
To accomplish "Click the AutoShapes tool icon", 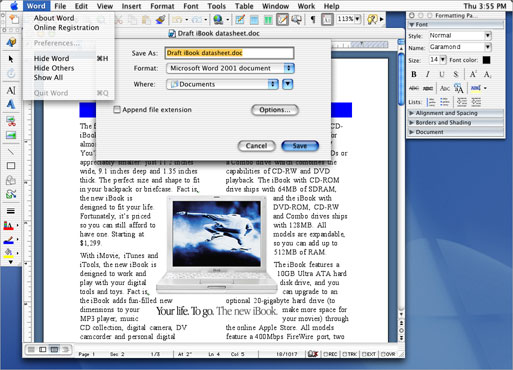I will [11, 180].
